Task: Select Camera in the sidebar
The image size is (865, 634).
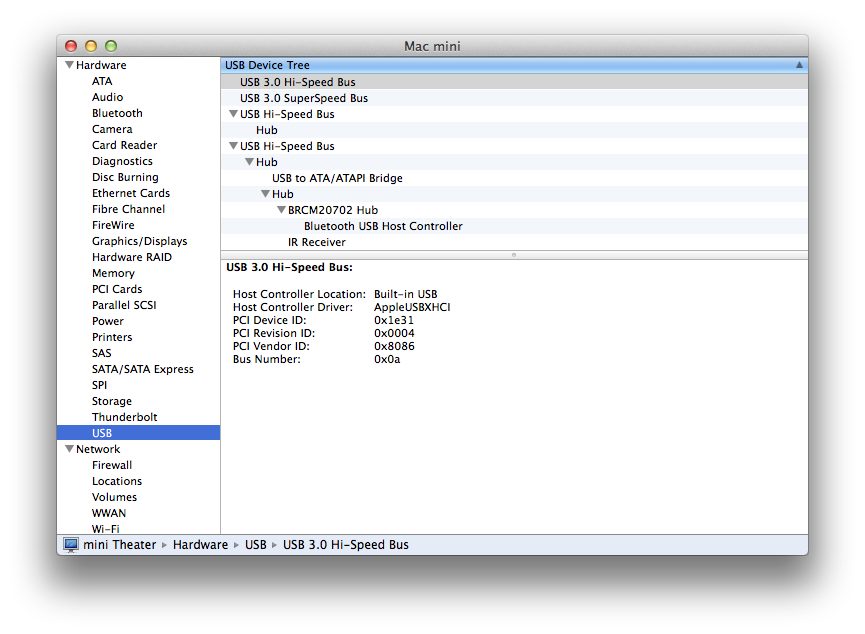Action: pos(112,129)
